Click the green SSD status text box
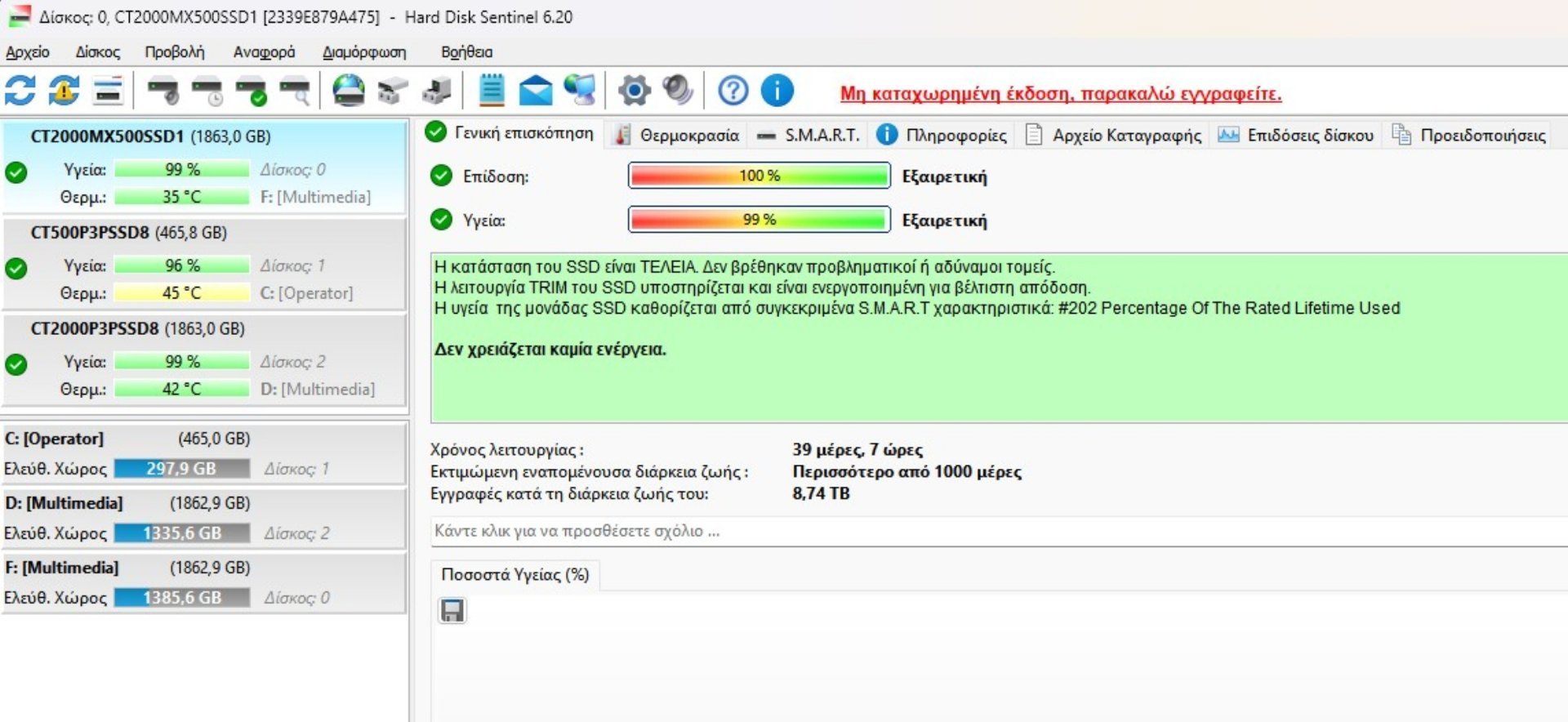Image resolution: width=1568 pixels, height=722 pixels. pyautogui.click(x=999, y=337)
